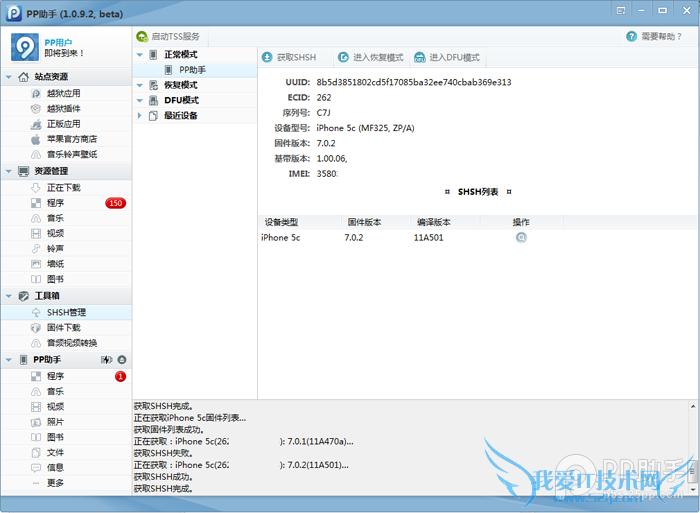Collapse the PP助手 device section
Viewport: 700px width, 513px height.
8,359
